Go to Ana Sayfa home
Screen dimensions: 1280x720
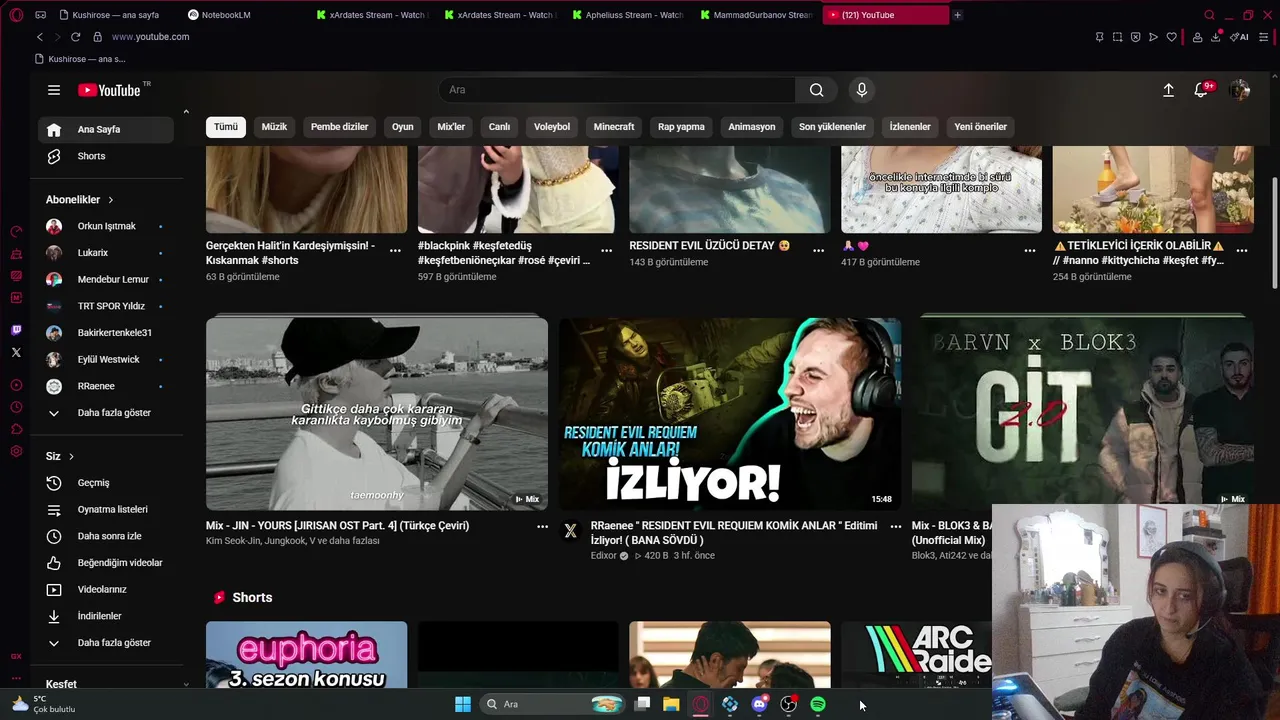(x=106, y=129)
